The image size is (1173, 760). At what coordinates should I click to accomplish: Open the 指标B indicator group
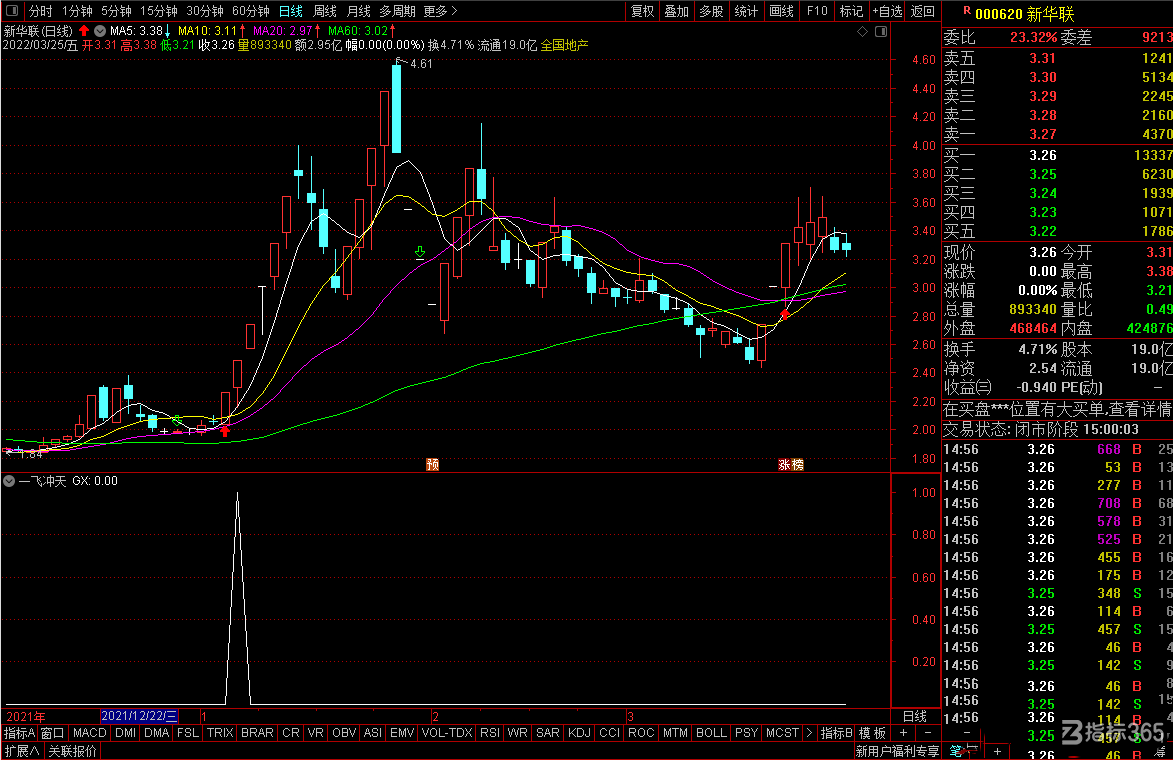(x=836, y=733)
